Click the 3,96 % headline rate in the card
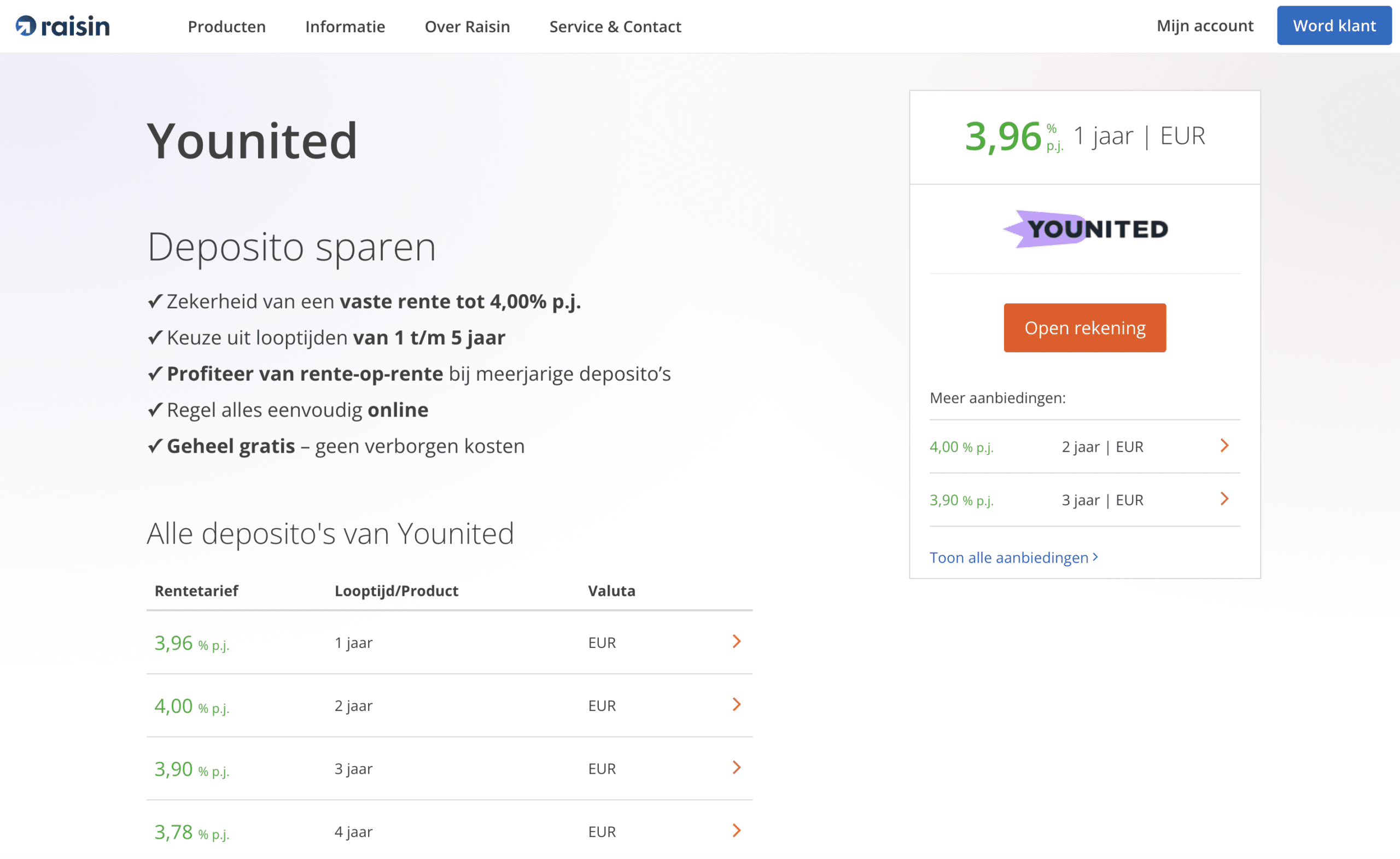Image resolution: width=1400 pixels, height=859 pixels. [1014, 137]
